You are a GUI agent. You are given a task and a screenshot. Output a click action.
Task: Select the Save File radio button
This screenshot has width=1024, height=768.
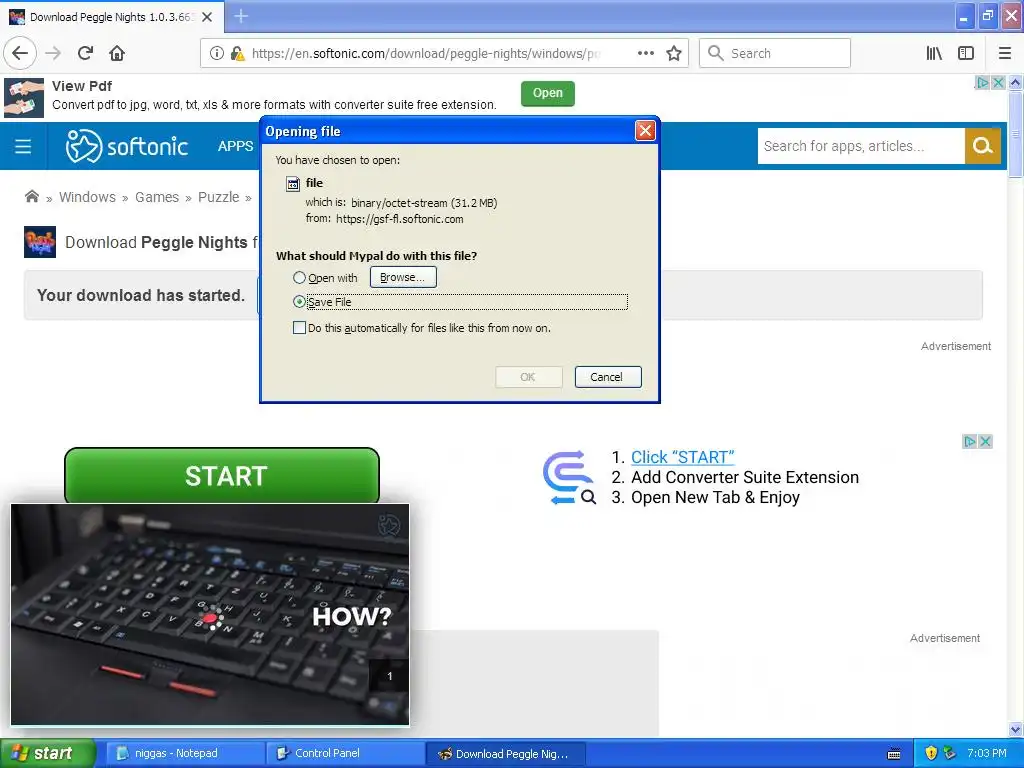[x=299, y=302]
